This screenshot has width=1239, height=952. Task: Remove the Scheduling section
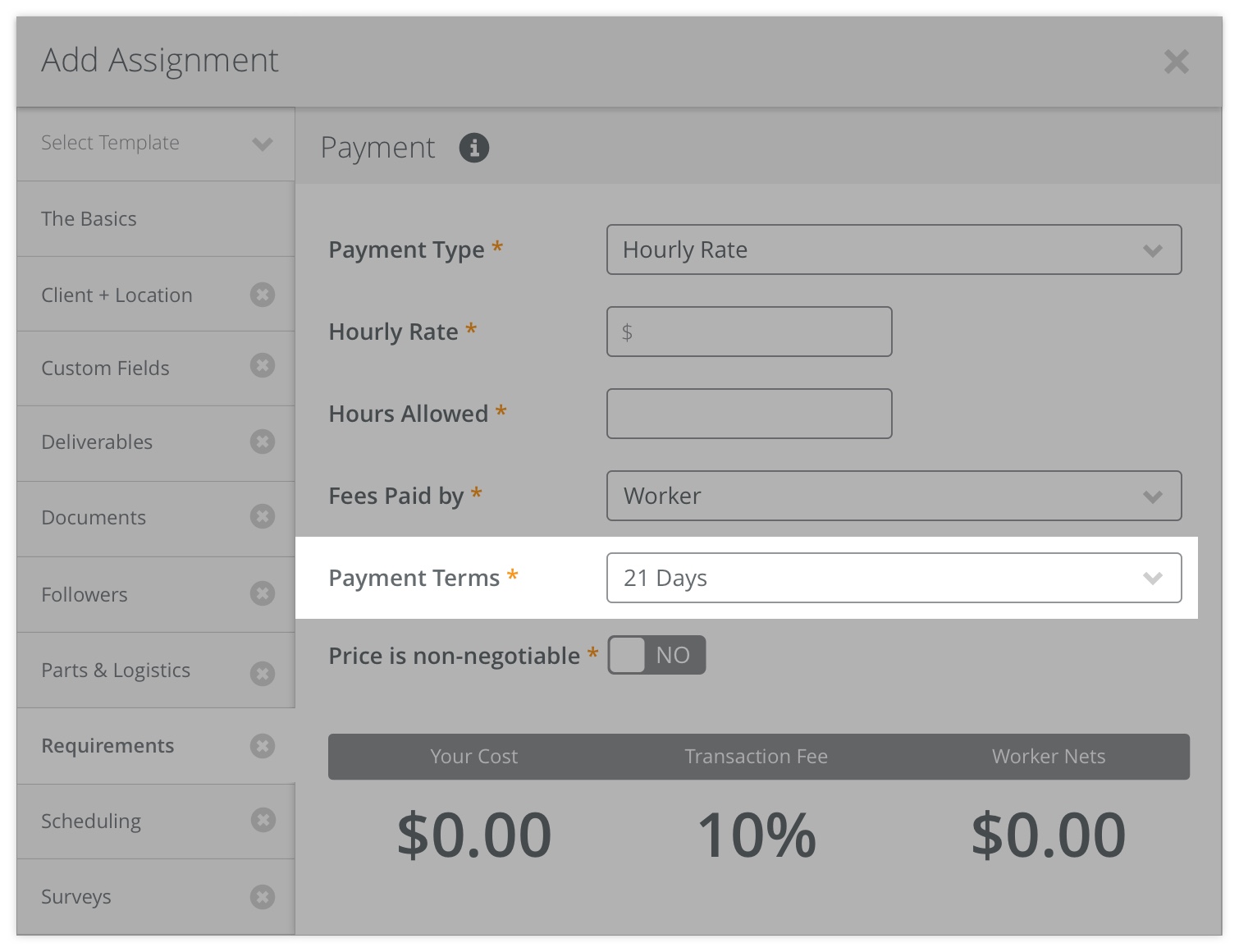tap(263, 820)
